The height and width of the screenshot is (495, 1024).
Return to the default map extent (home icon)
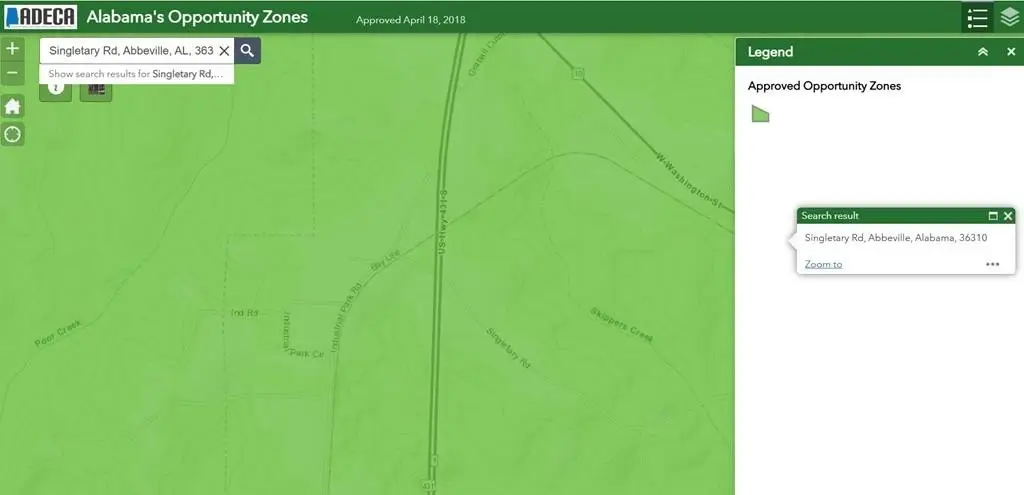click(12, 106)
